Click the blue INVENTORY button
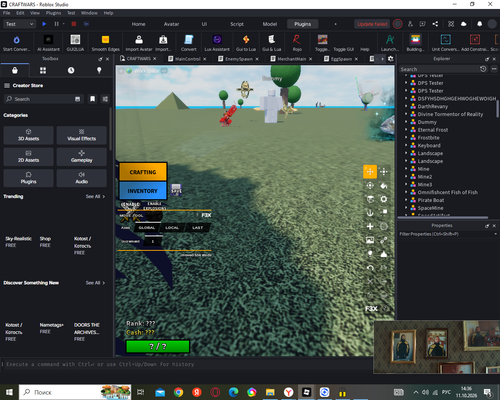 (x=143, y=191)
